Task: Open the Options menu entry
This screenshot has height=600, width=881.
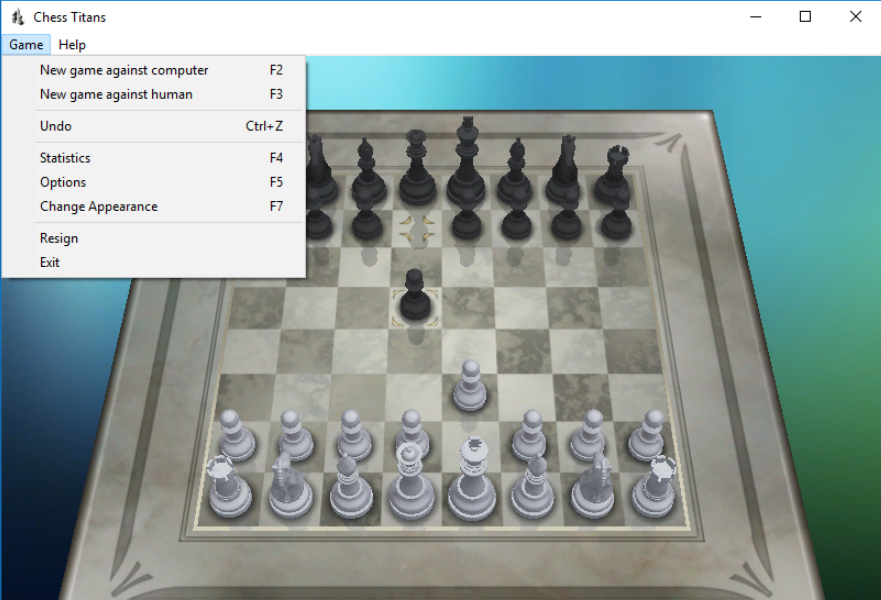Action: (153, 182)
